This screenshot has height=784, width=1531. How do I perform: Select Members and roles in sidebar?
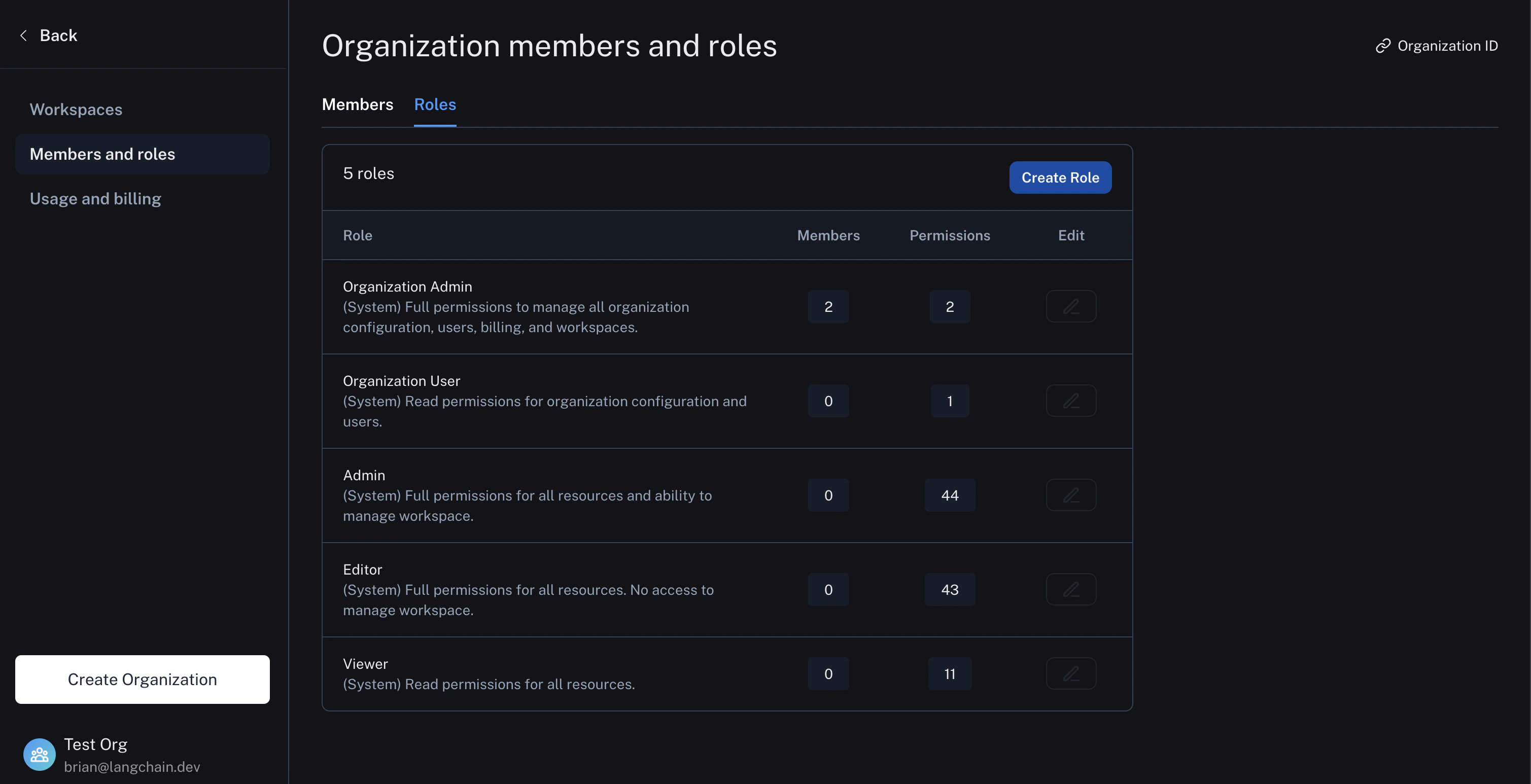coord(102,154)
